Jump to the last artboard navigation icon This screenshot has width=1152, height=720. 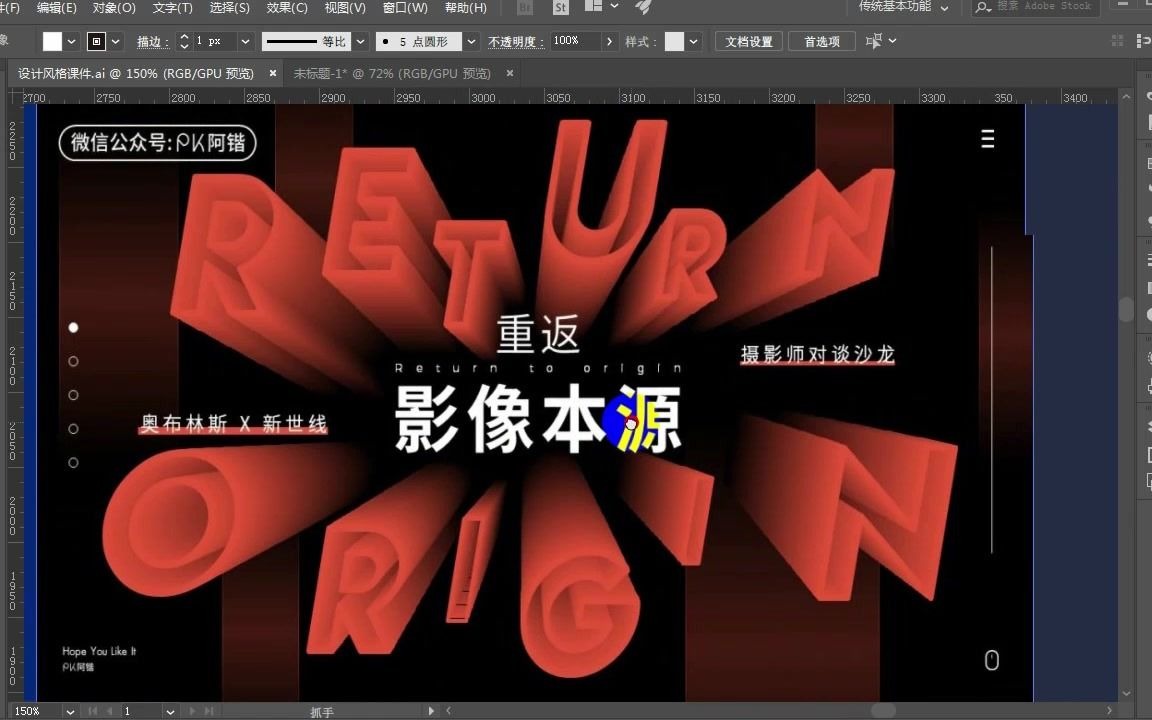click(x=209, y=712)
